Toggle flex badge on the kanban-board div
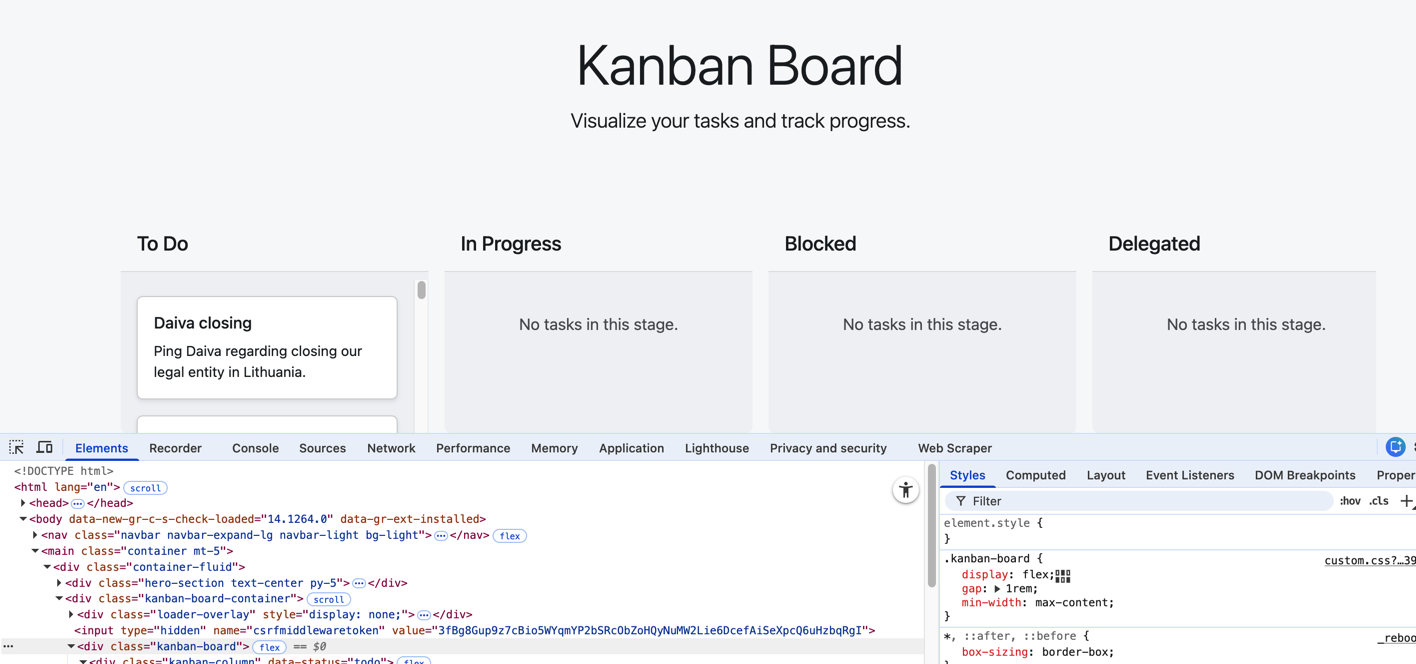Image resolution: width=1416 pixels, height=664 pixels. 269,647
